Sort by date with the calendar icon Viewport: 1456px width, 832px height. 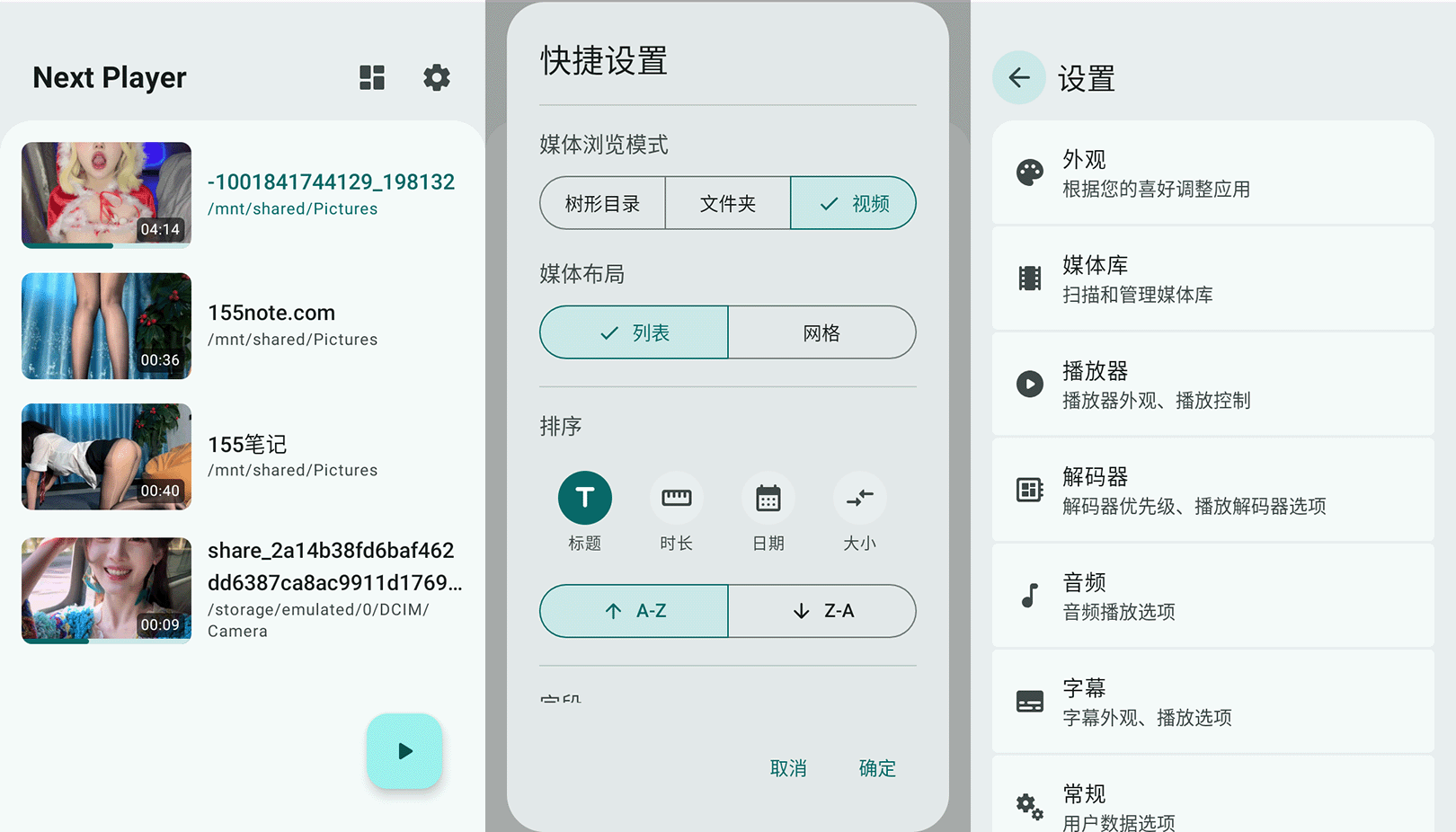768,498
